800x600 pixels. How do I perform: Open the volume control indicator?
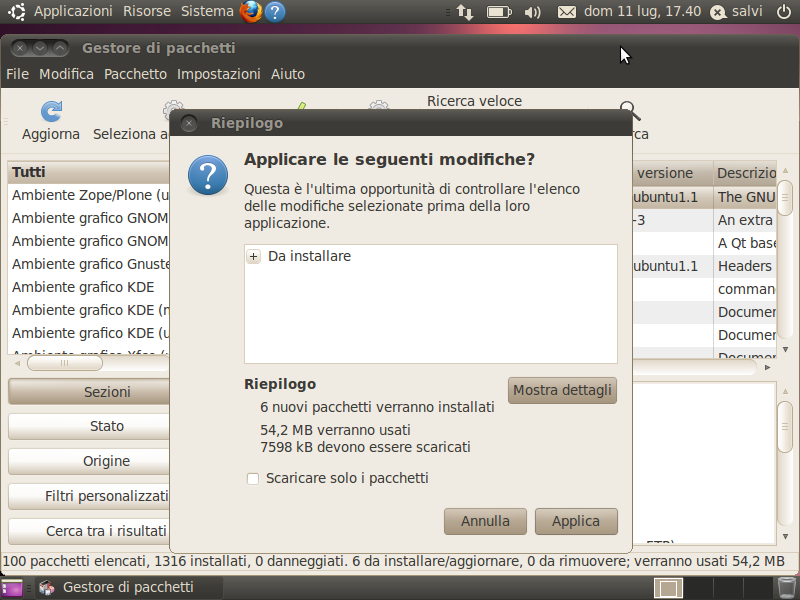tap(532, 12)
